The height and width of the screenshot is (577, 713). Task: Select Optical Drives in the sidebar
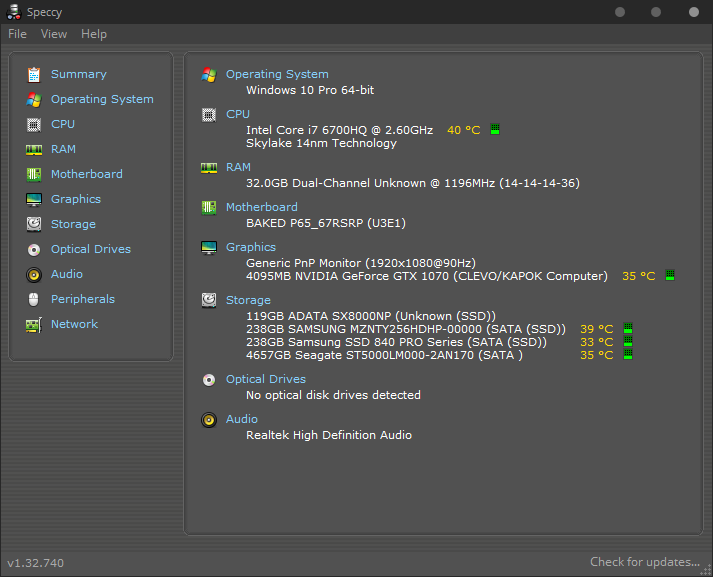click(90, 249)
